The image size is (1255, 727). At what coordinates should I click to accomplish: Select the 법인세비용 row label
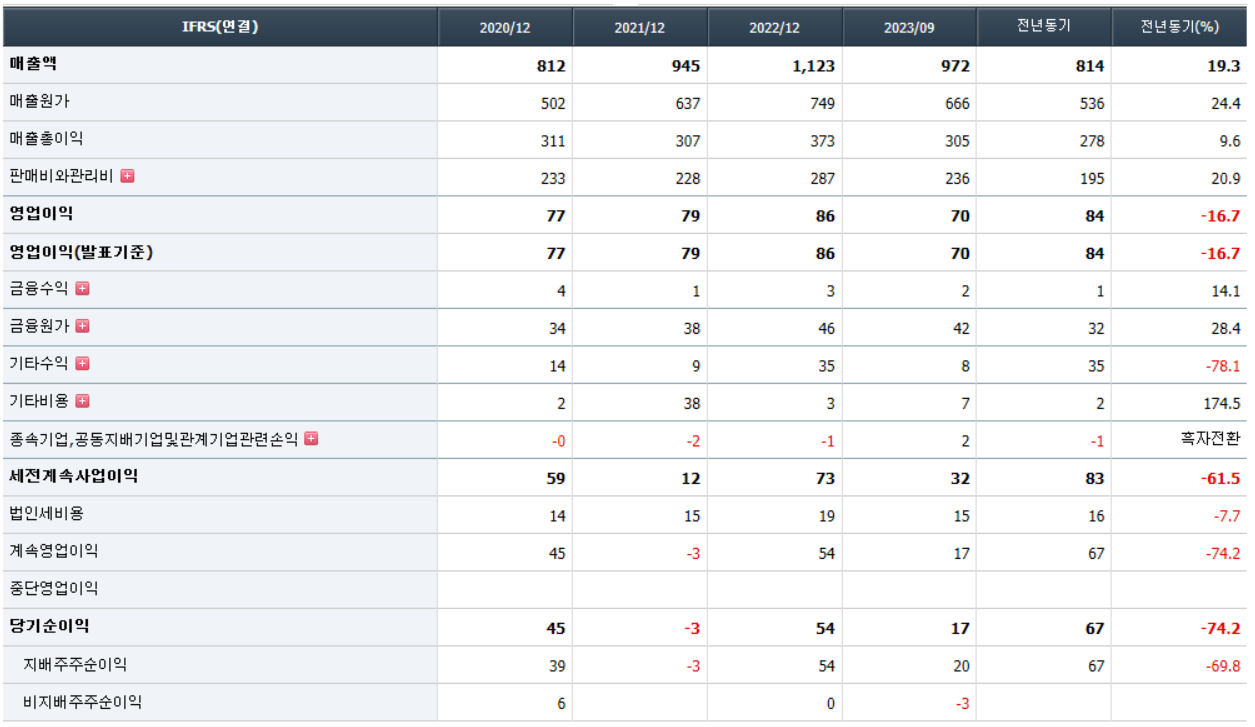pos(47,513)
